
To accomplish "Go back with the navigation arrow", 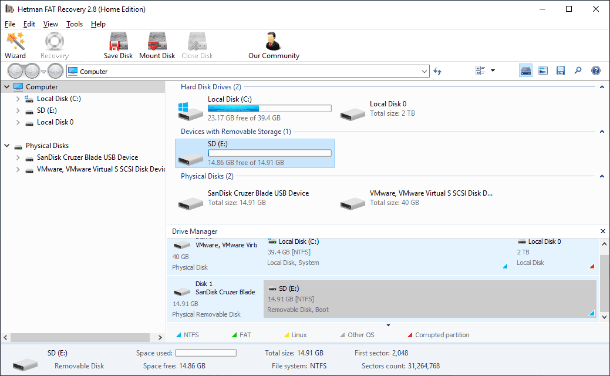I will tap(16, 71).
